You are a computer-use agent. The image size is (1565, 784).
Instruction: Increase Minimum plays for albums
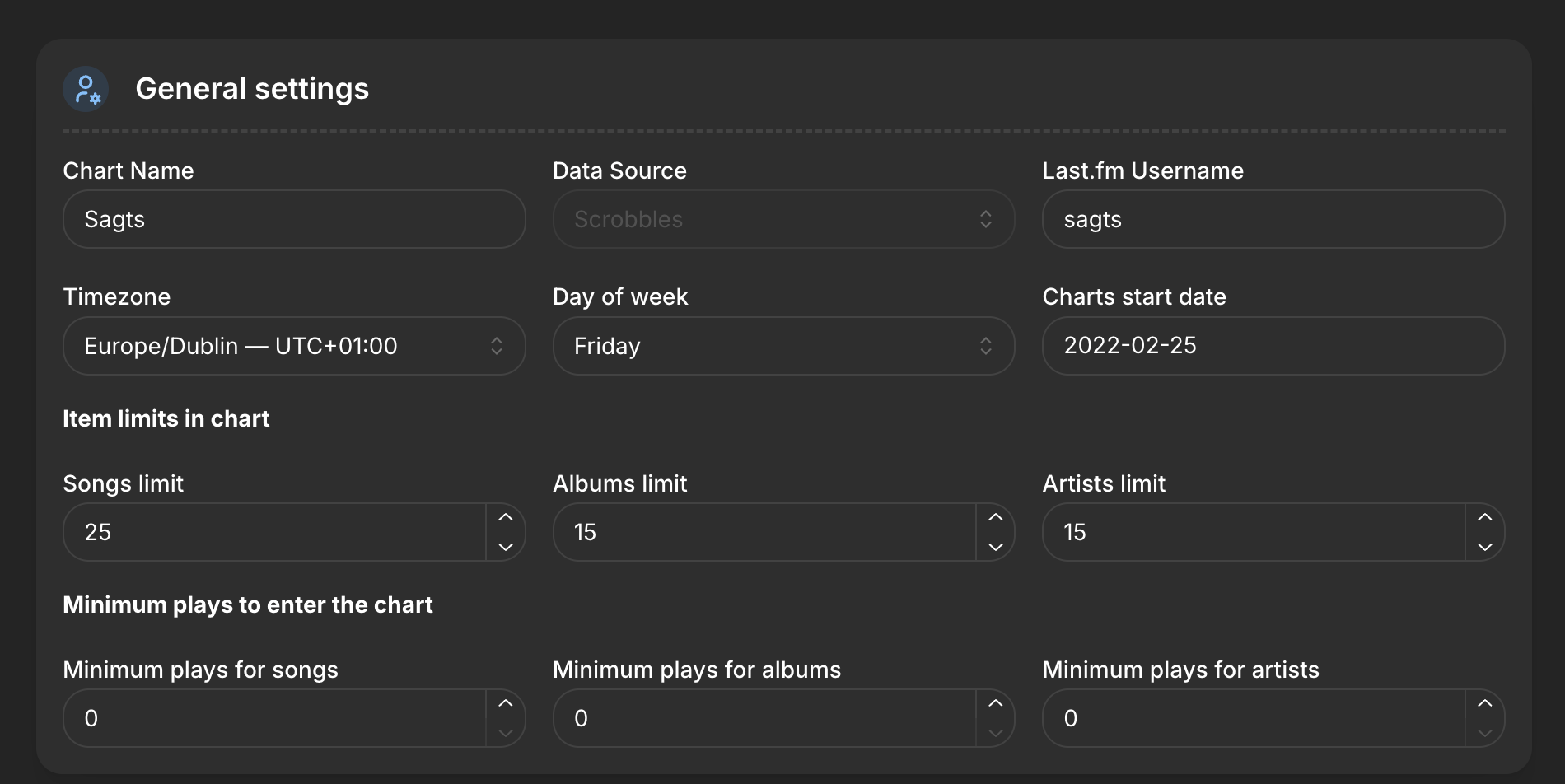tap(995, 703)
